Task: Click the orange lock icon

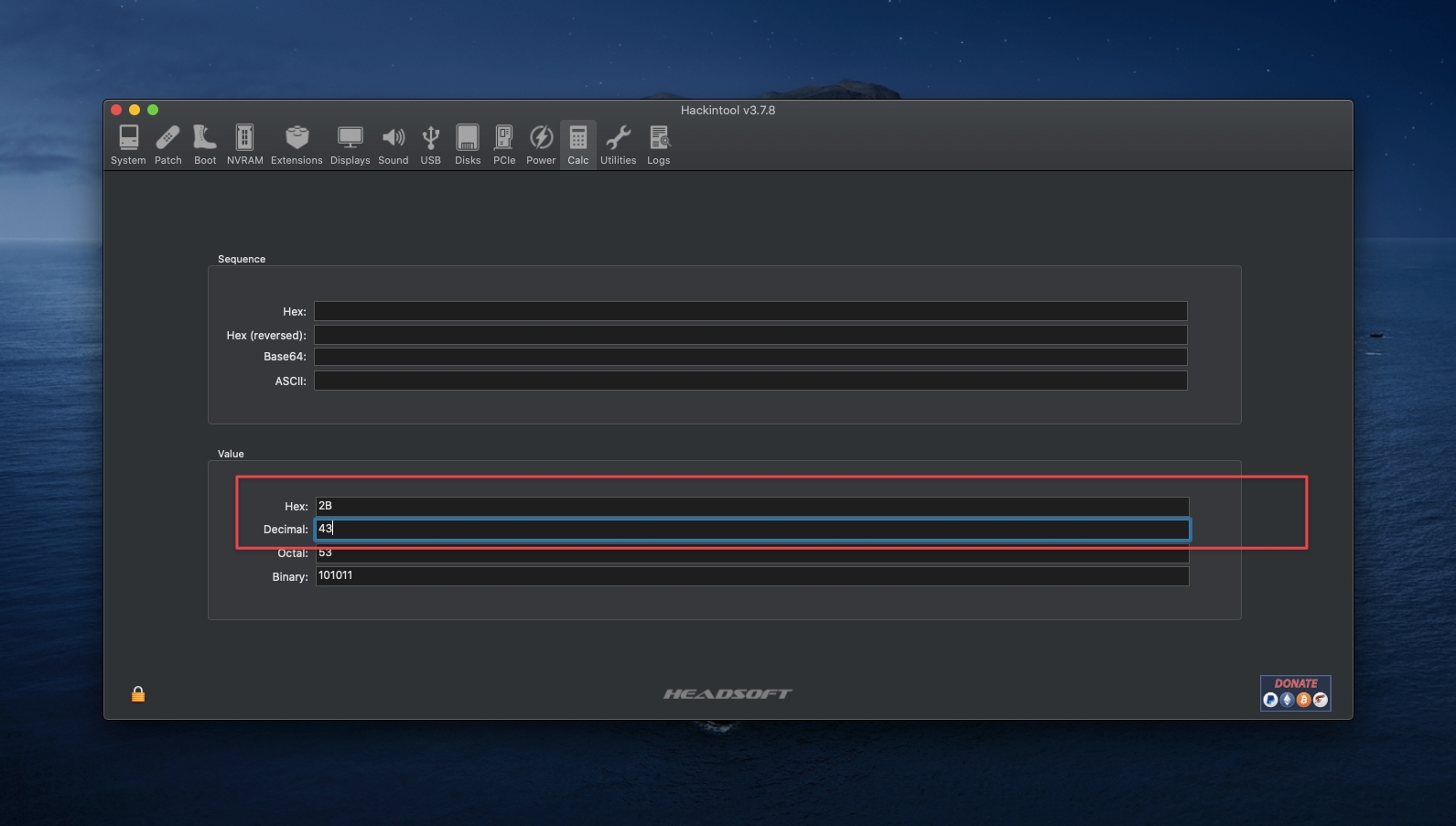Action: [138, 694]
